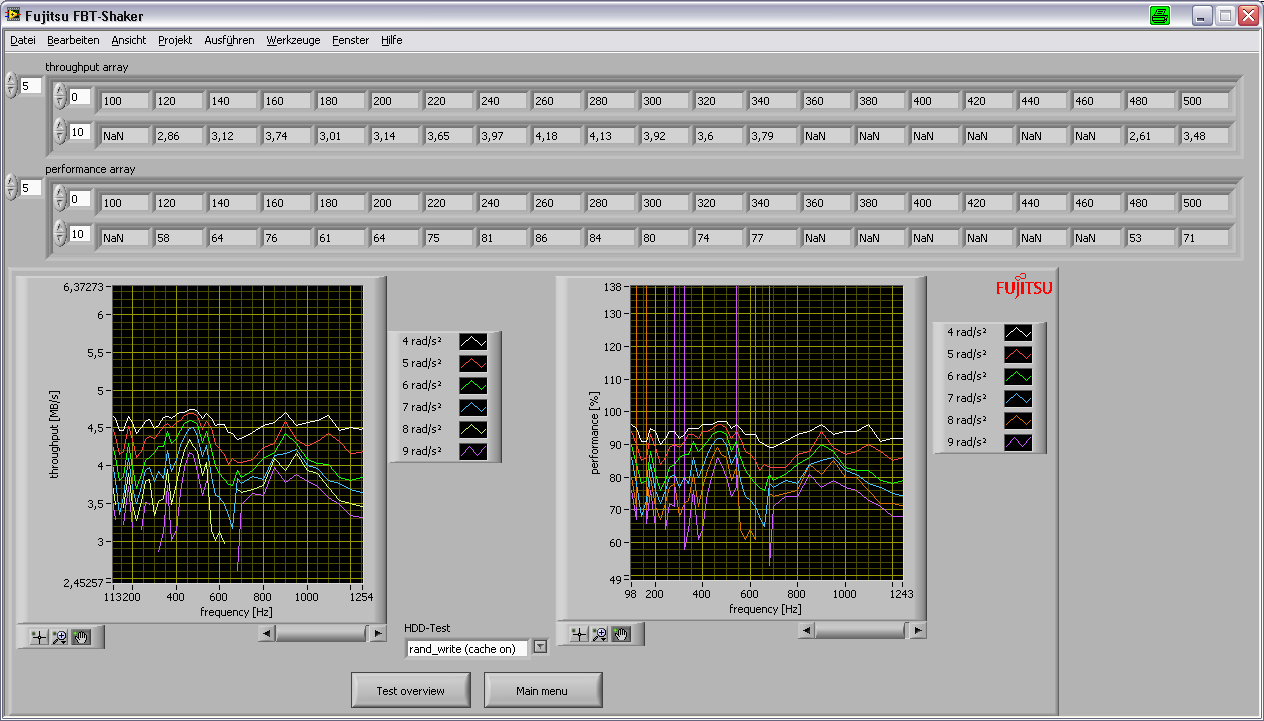Select the pan hand tool under the throughput graph
This screenshot has width=1264, height=721.
(81, 637)
